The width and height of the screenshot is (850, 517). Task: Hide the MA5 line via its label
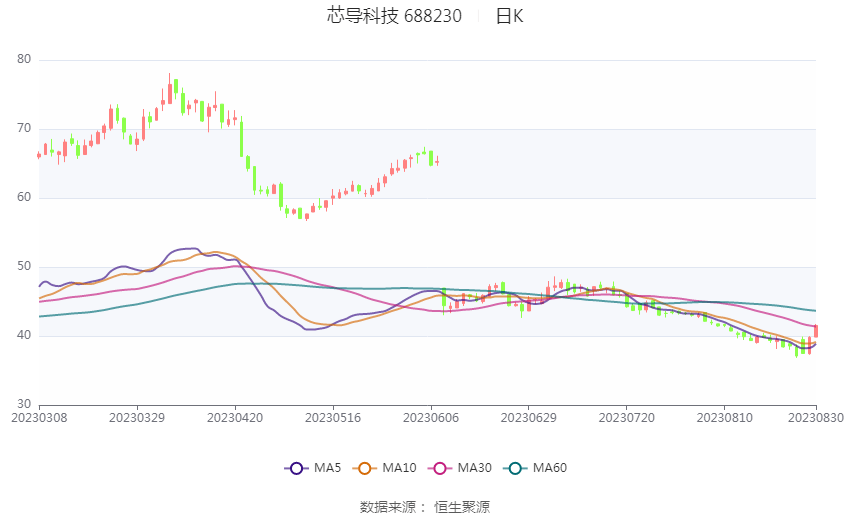pos(327,468)
